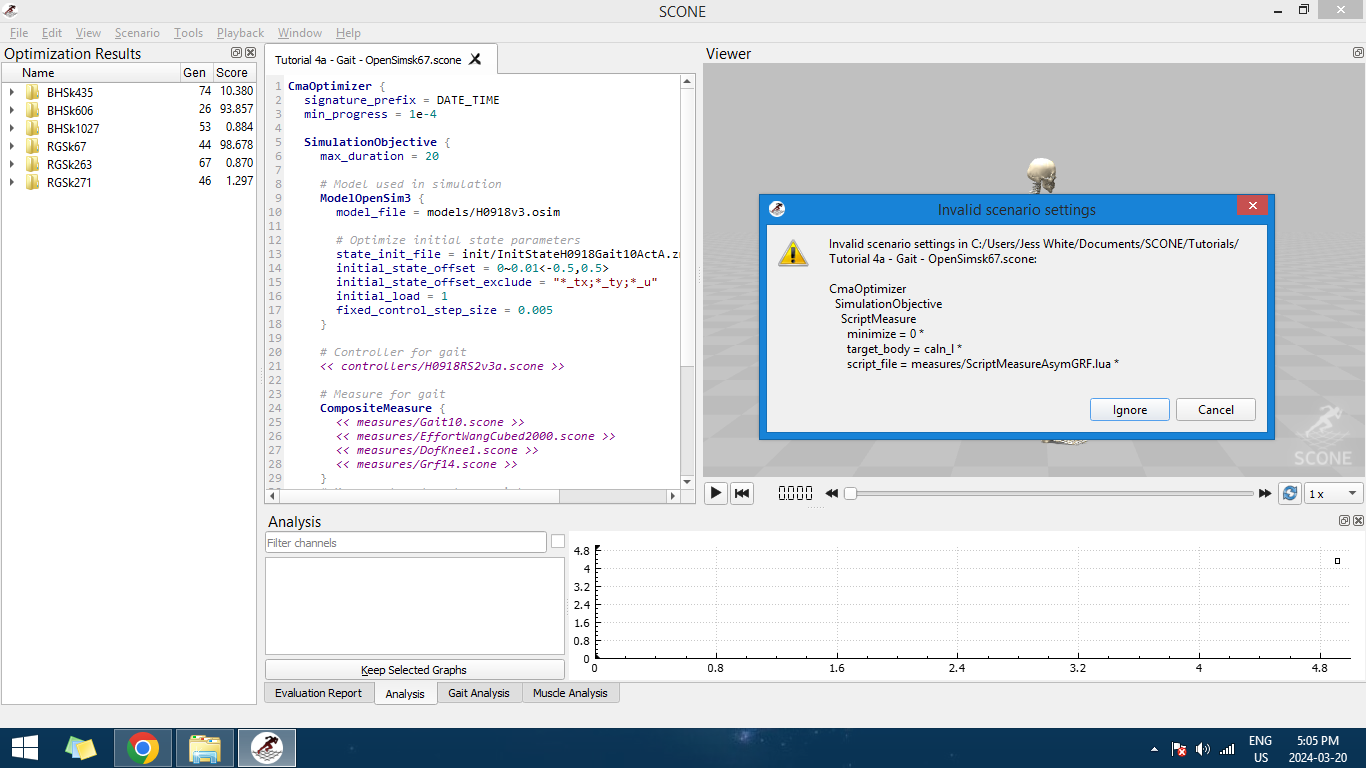Open the Playback menu

240,33
